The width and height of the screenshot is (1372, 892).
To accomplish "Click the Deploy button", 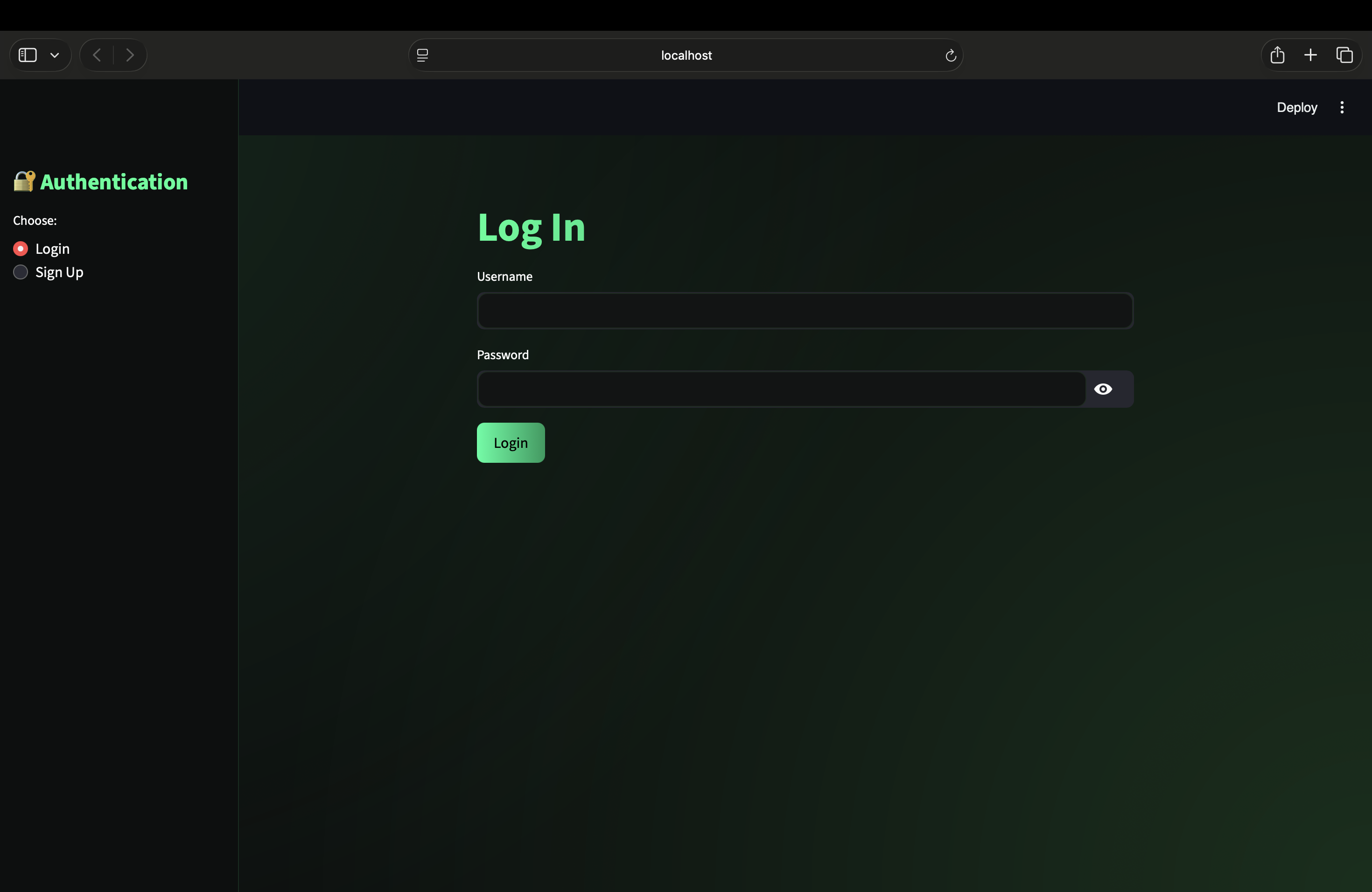I will (1296, 108).
